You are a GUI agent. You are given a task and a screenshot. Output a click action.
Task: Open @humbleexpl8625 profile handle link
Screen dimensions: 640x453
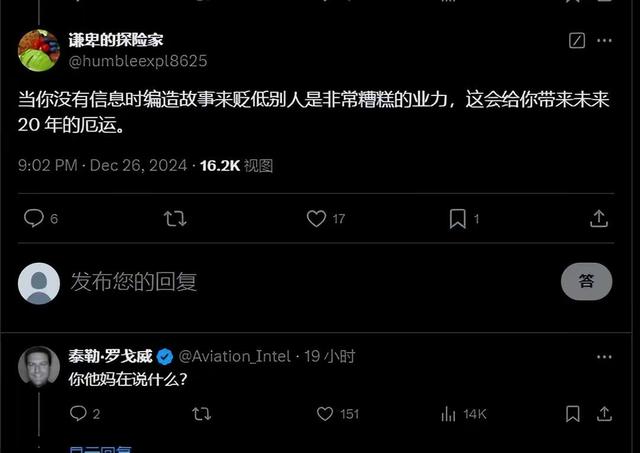(x=138, y=61)
